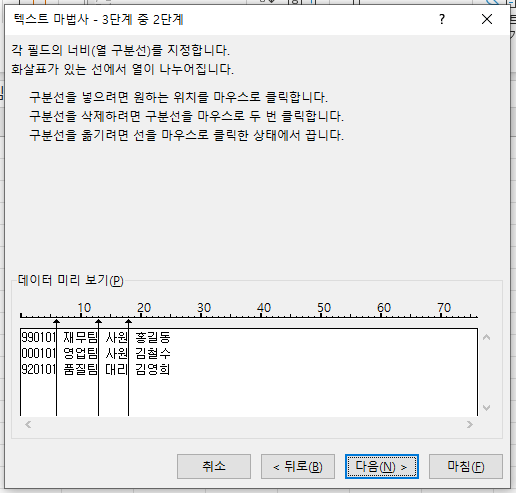516x493 pixels.
Task: Click the 영업팀 text in preview
Action: point(80,353)
